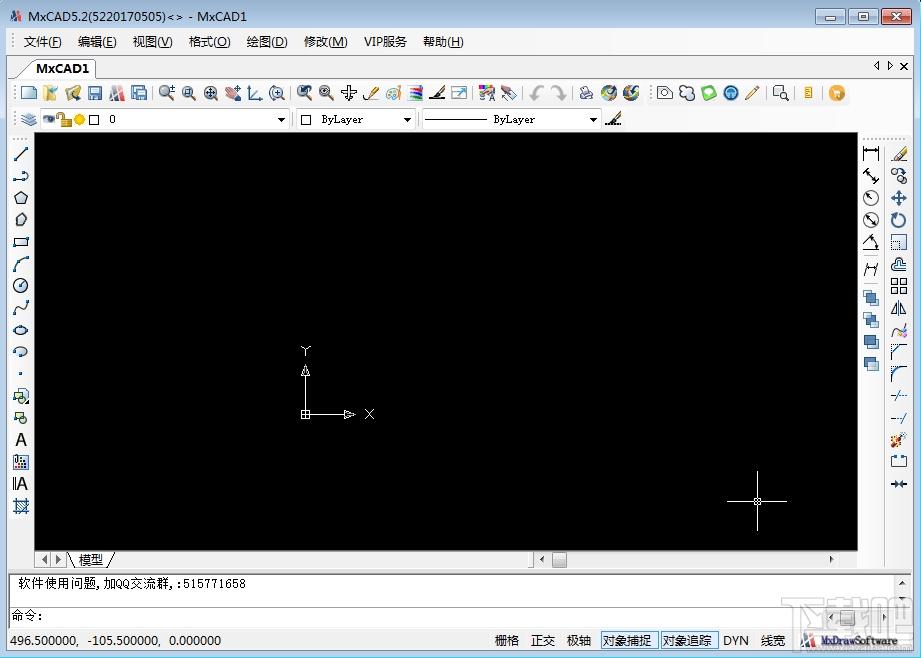921x658 pixels.
Task: Select the Linear dimension tool
Action: (x=871, y=153)
